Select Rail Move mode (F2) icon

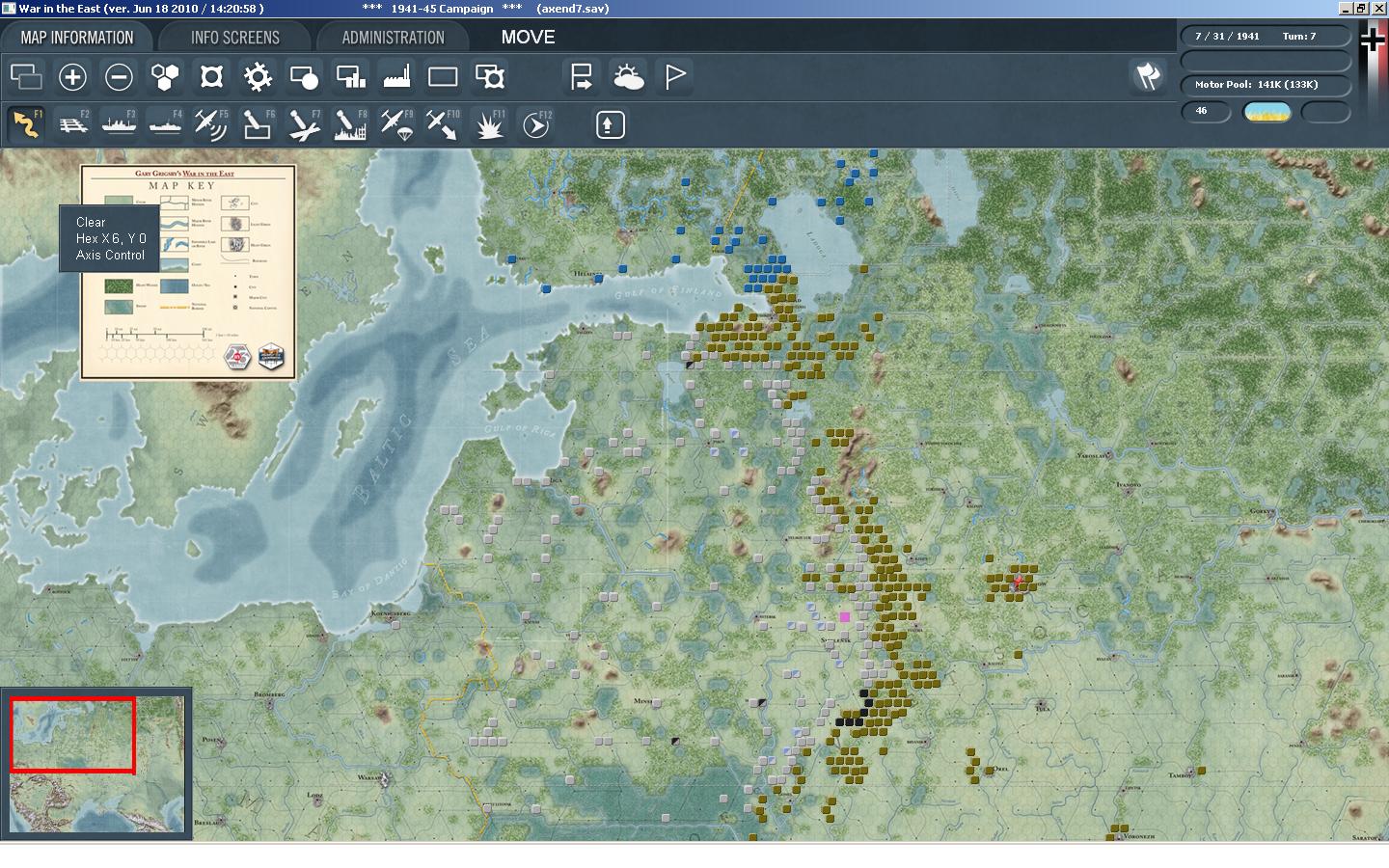coord(72,124)
